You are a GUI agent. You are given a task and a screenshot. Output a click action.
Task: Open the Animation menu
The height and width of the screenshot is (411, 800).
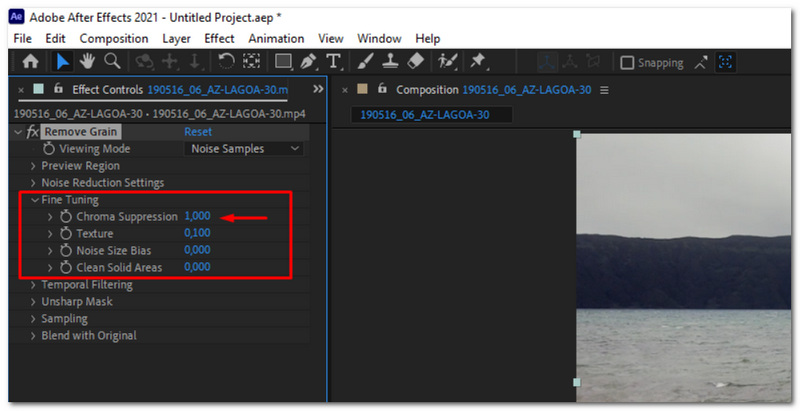click(x=276, y=39)
